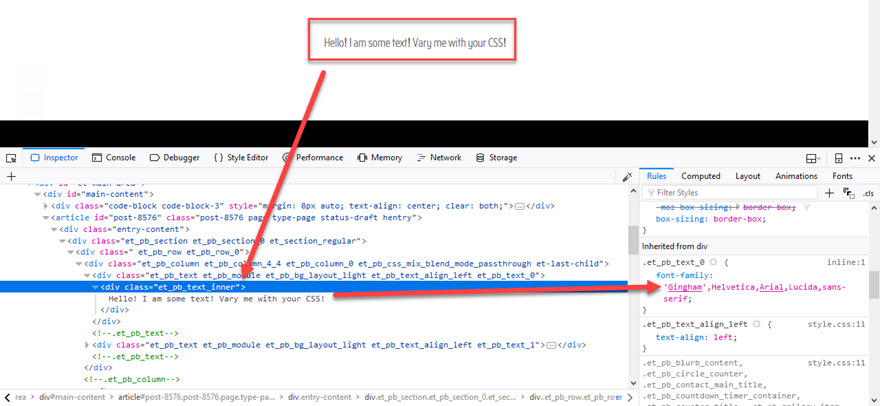
Task: Click the font-family property name
Action: pos(682,275)
